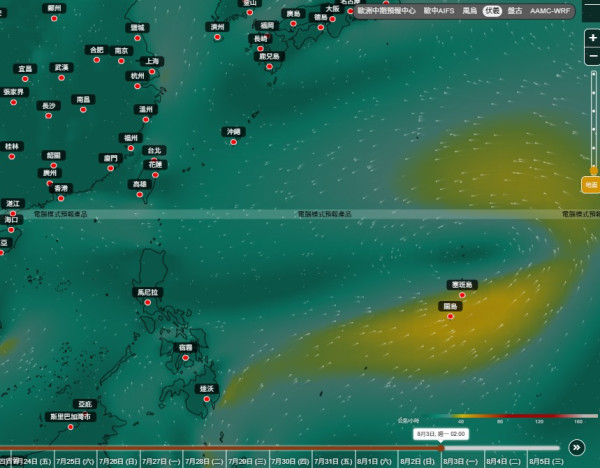Click the 濟州 location marker

[217, 37]
